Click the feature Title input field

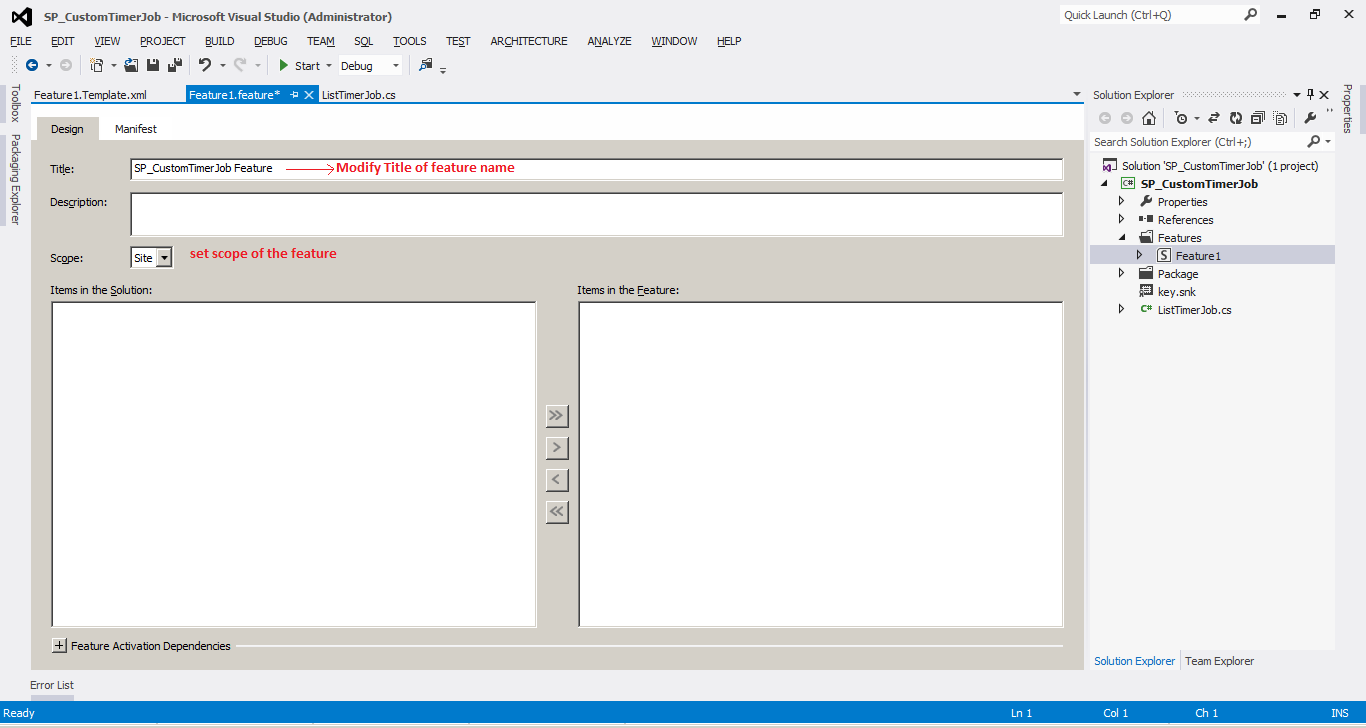point(596,168)
